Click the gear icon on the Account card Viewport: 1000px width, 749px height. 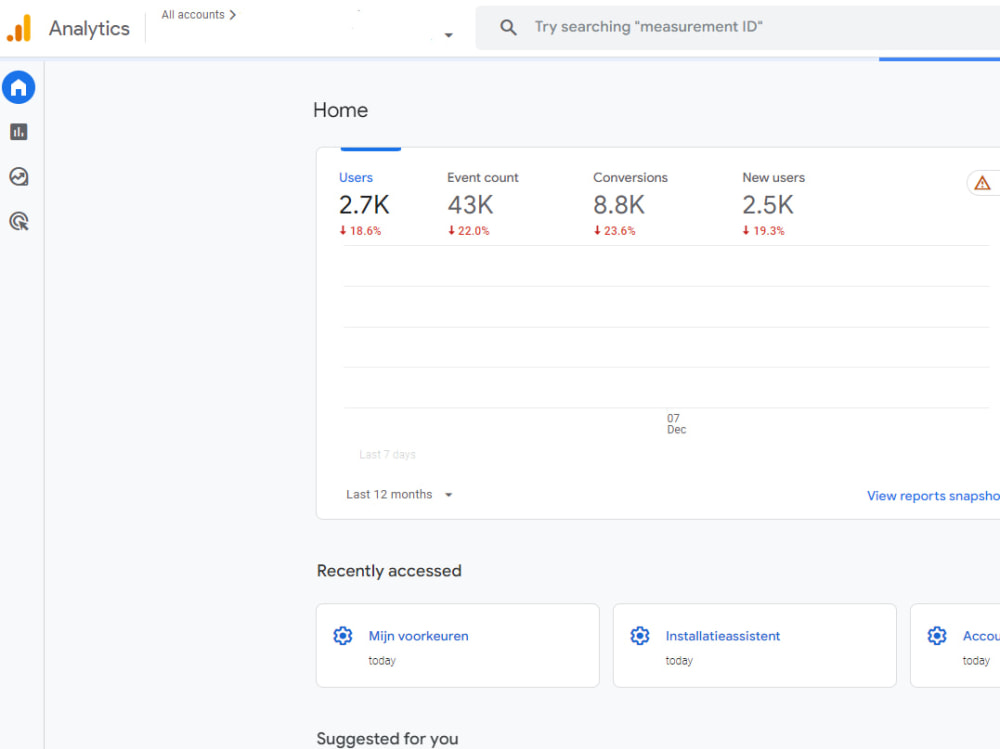pos(937,635)
